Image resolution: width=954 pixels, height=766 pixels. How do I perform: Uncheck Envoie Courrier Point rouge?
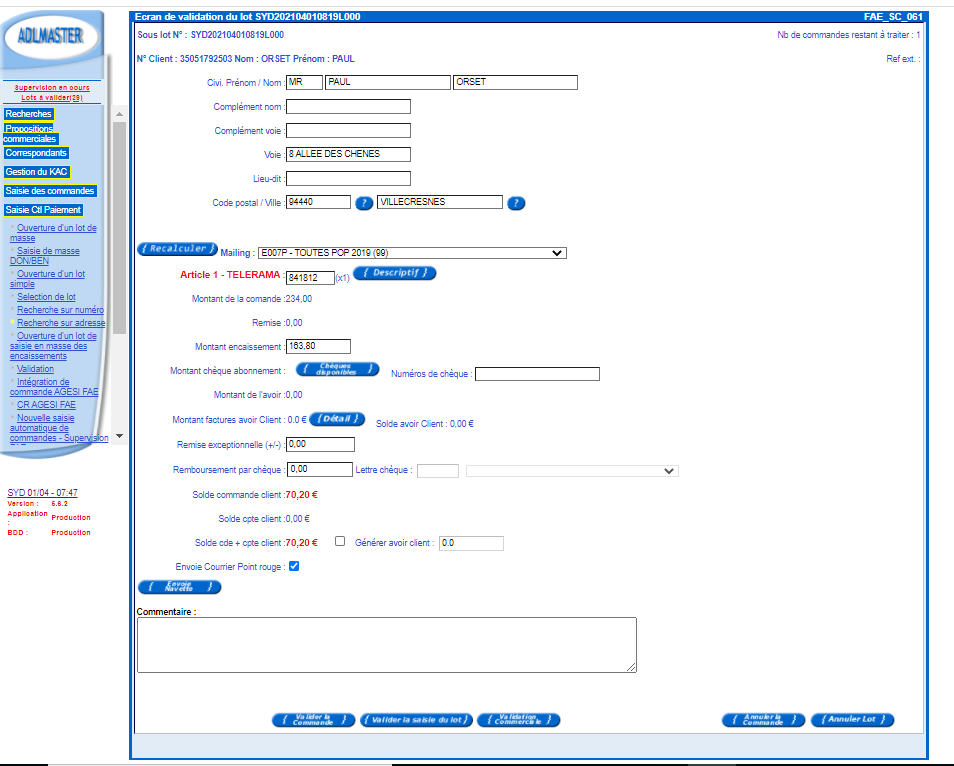click(294, 566)
